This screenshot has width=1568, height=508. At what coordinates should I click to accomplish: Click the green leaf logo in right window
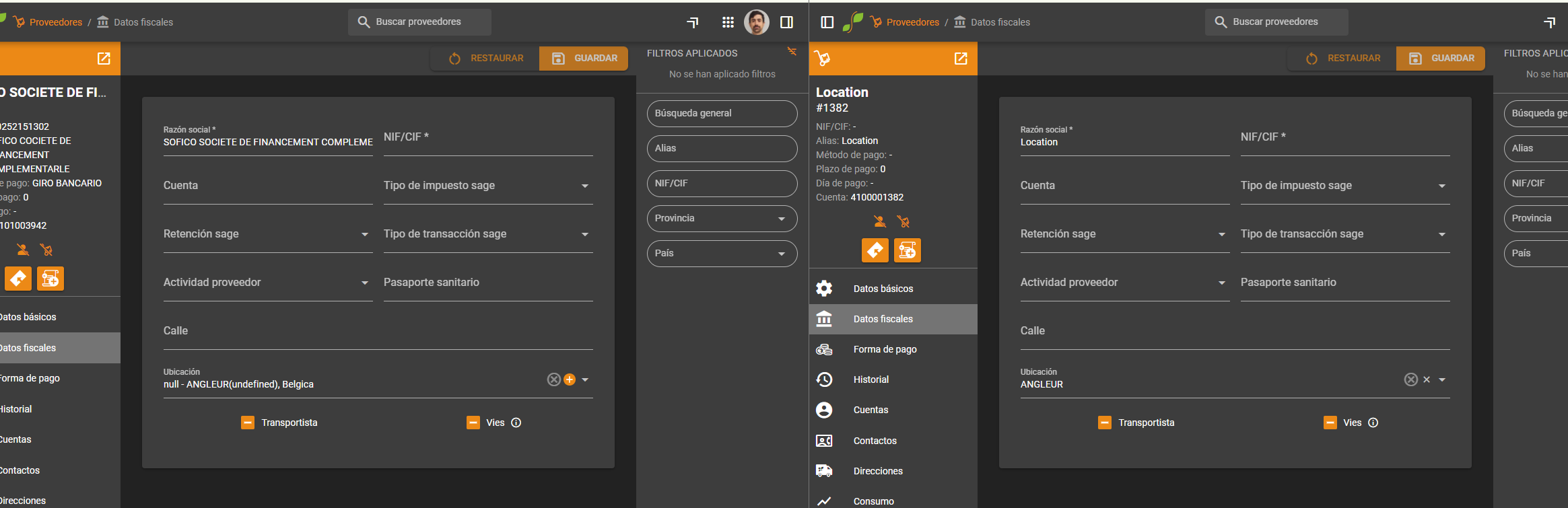click(853, 22)
